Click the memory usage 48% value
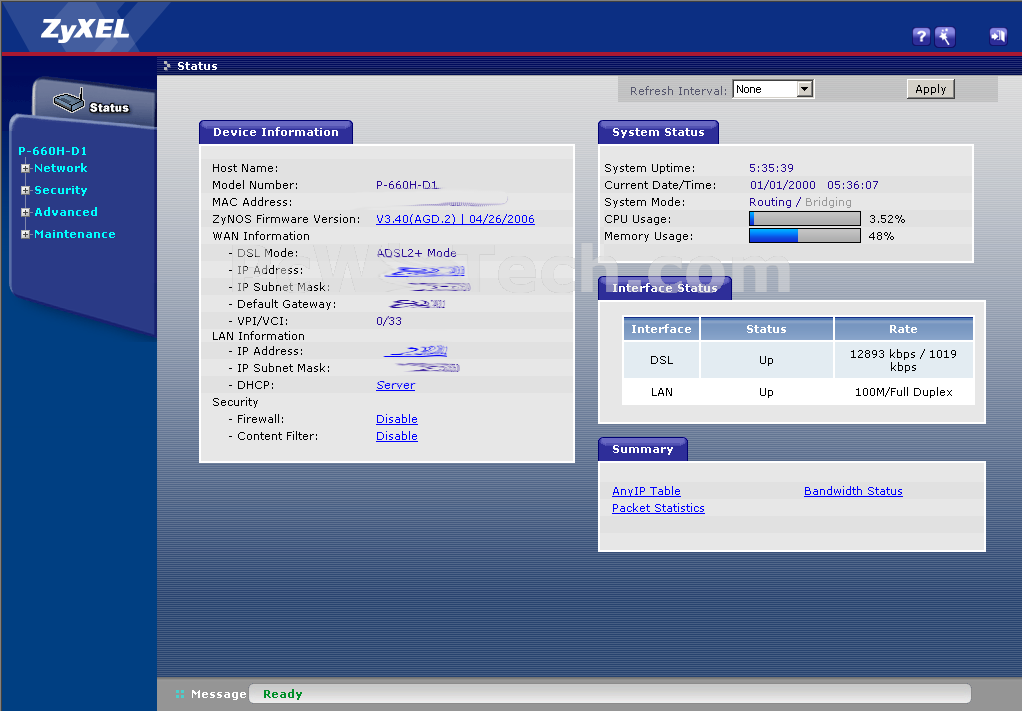This screenshot has width=1022, height=711. point(881,236)
